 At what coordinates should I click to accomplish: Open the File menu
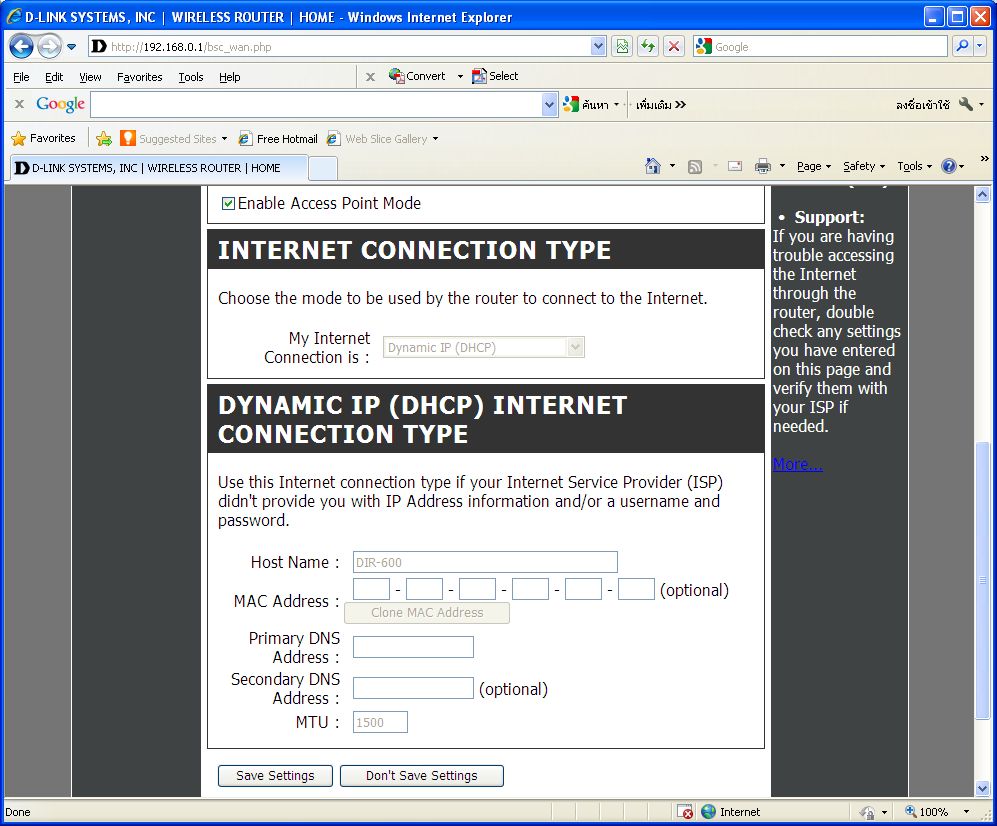(x=21, y=77)
